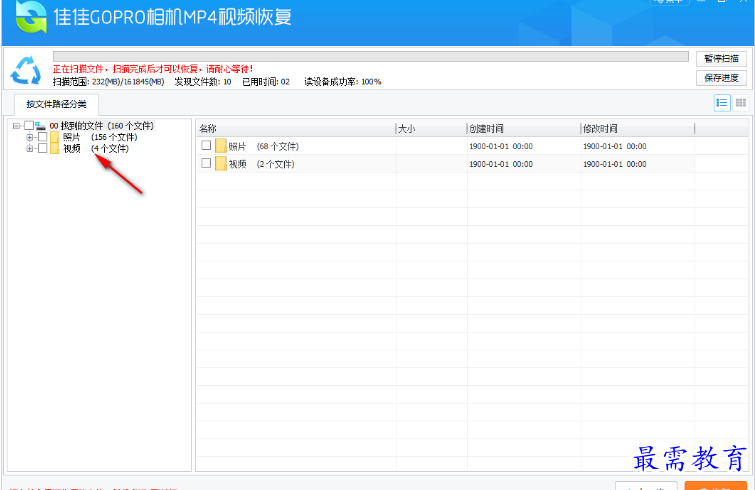This screenshot has height=490, width=755.
Task: Expand the 照片 tree node
Action: click(30, 137)
